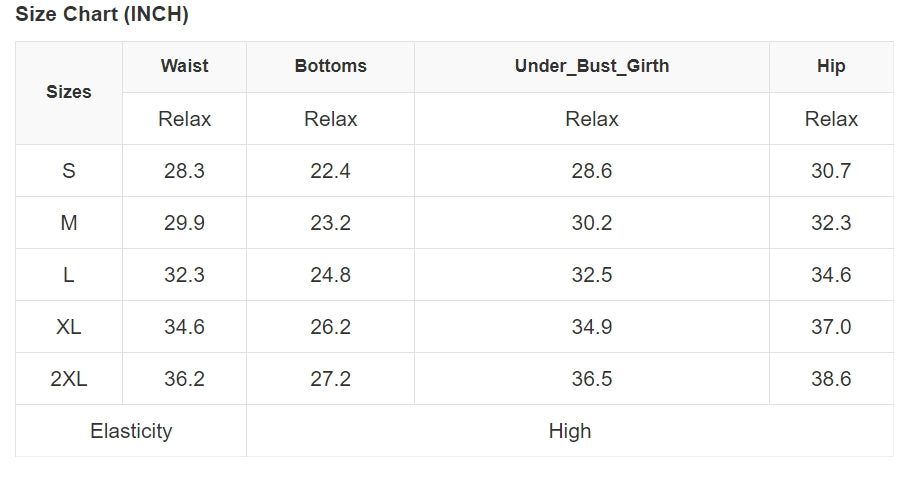
Task: Click the Relax subheader under Under_Bust_Girth
Action: pyautogui.click(x=592, y=119)
